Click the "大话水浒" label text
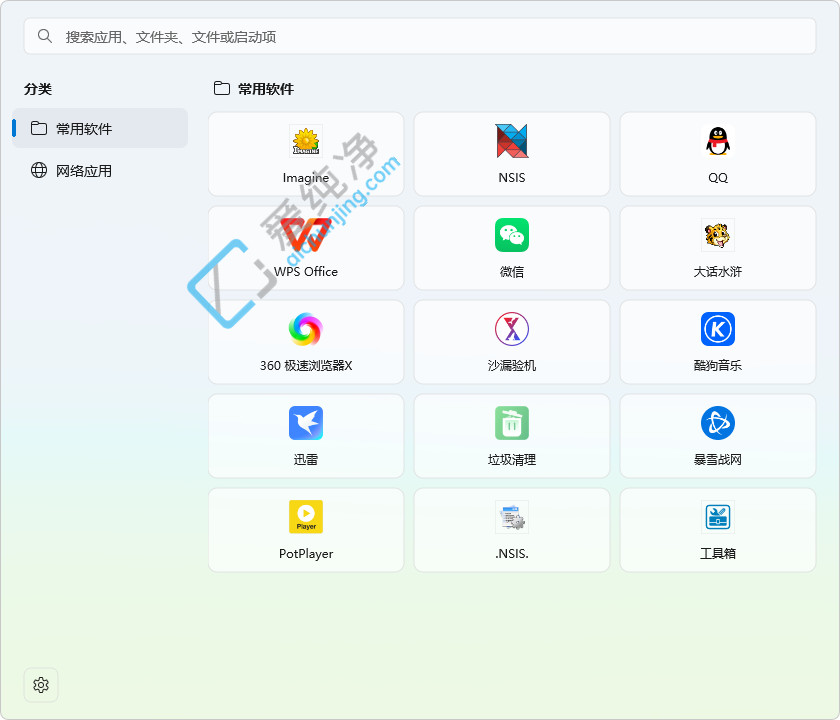Image resolution: width=840 pixels, height=720 pixels. point(718,272)
